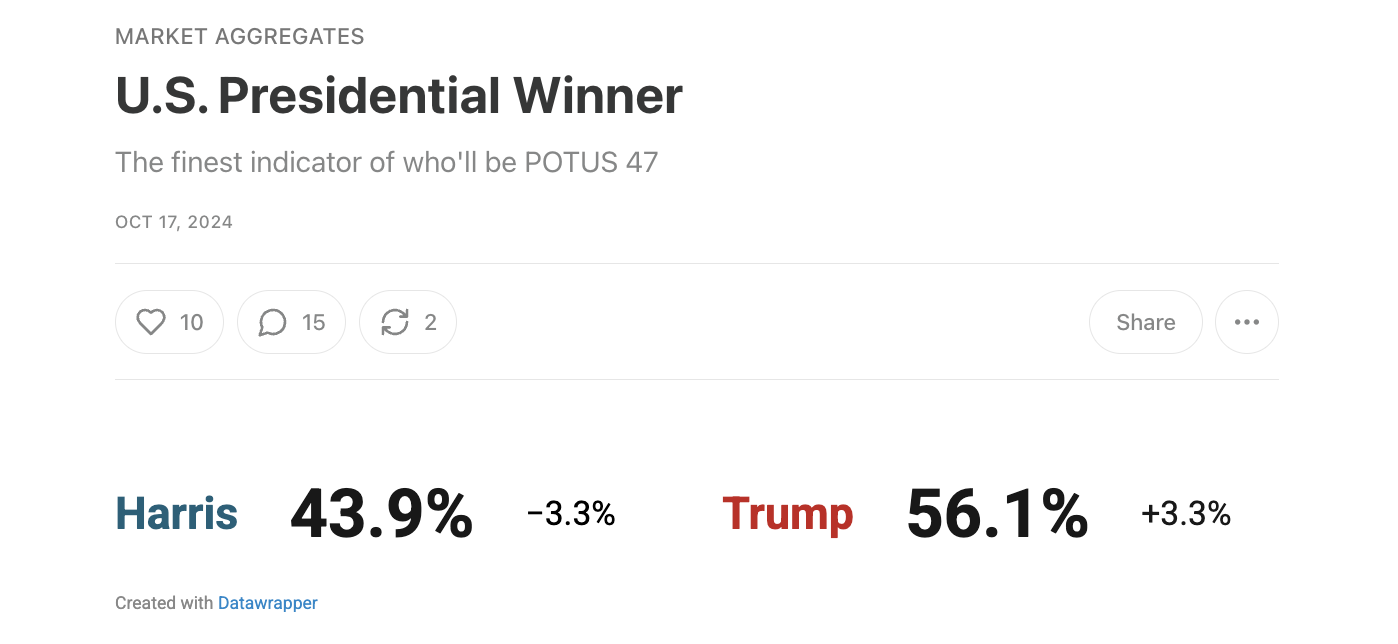Click the comment count number 15
1398x644 pixels.
coord(313,322)
